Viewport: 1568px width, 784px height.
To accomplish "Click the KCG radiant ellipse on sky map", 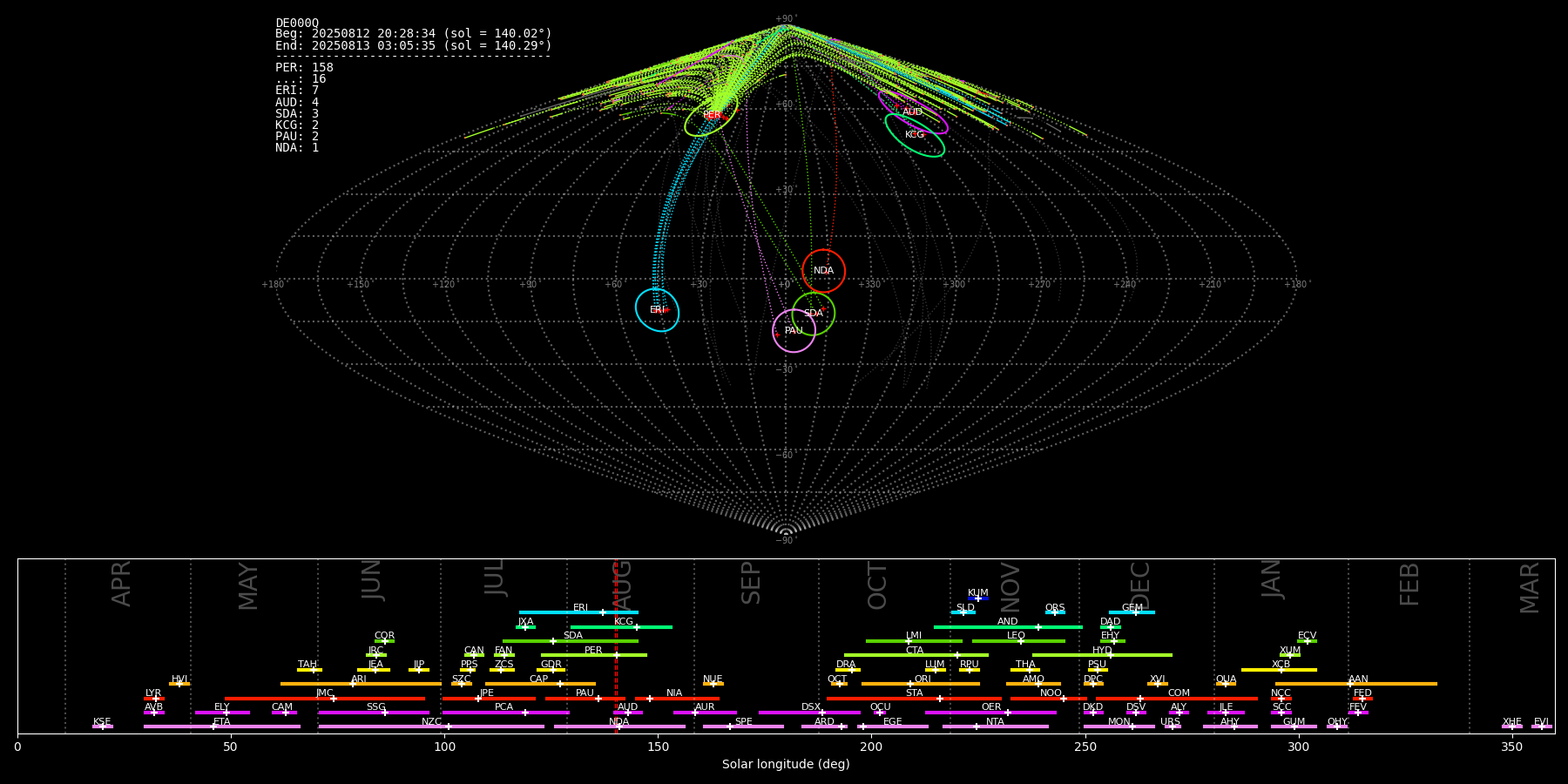I will coord(915,135).
